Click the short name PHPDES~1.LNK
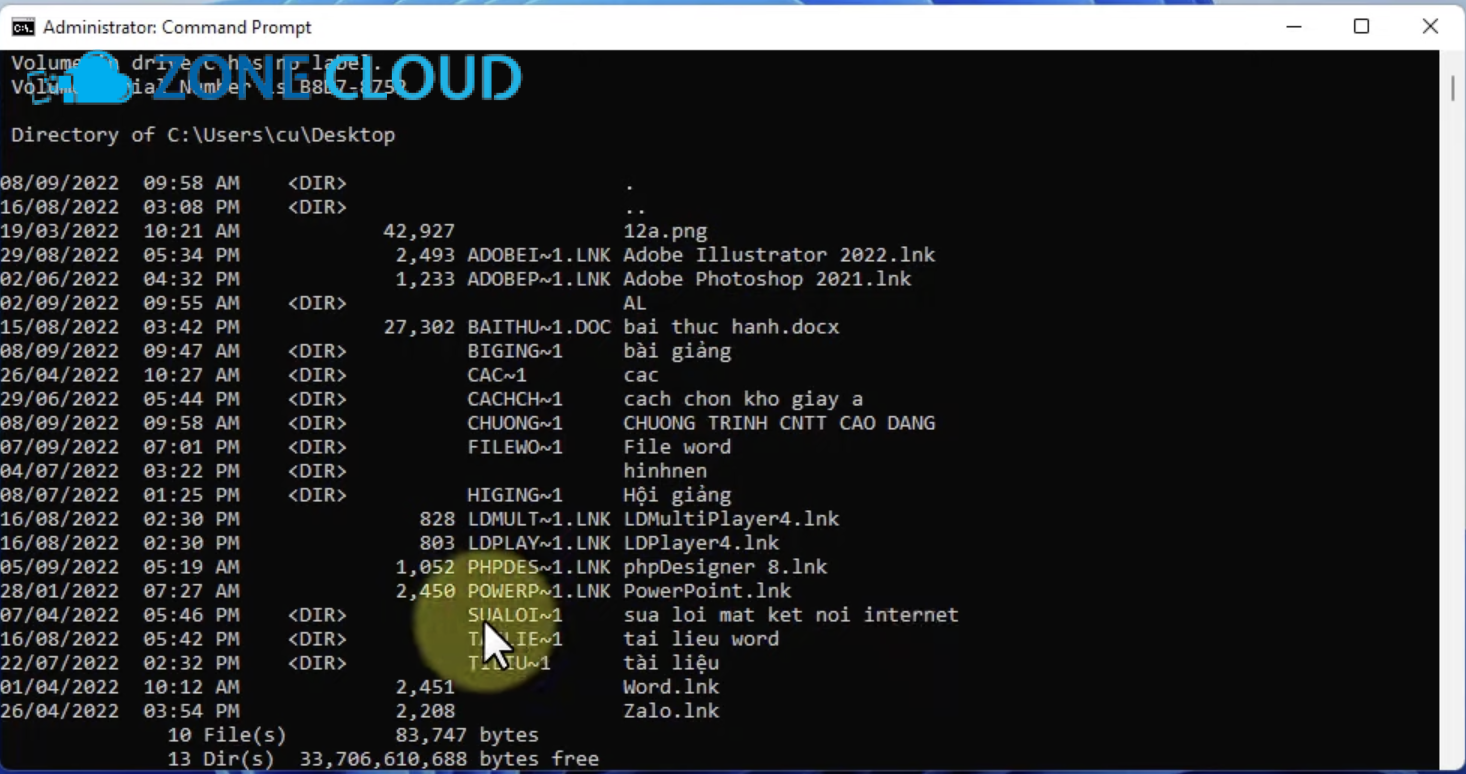 coord(539,567)
